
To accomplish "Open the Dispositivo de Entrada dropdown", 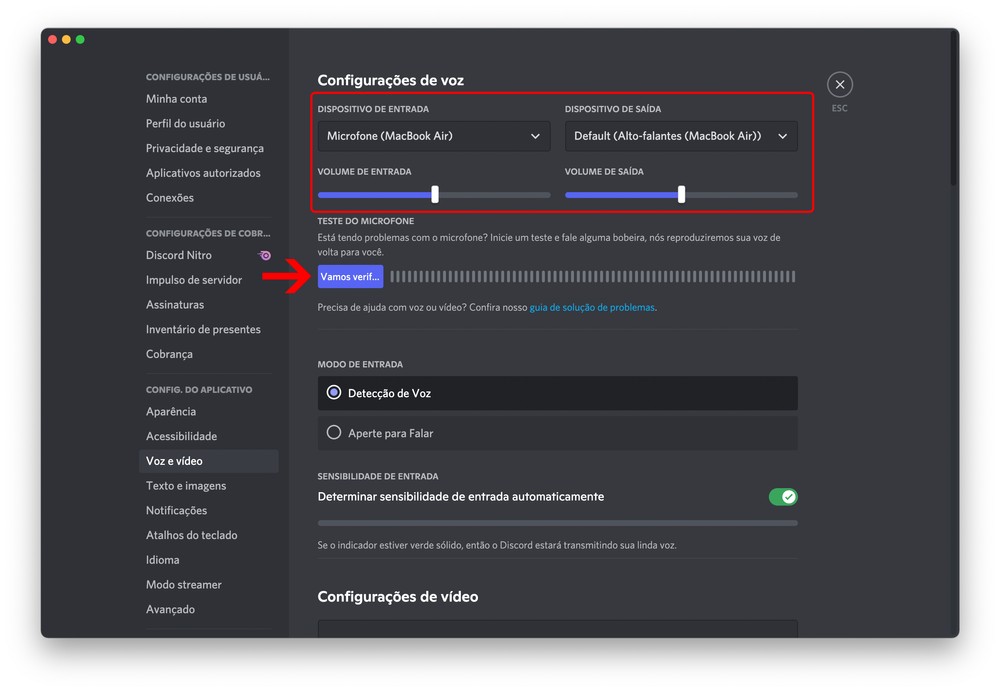I will (433, 136).
